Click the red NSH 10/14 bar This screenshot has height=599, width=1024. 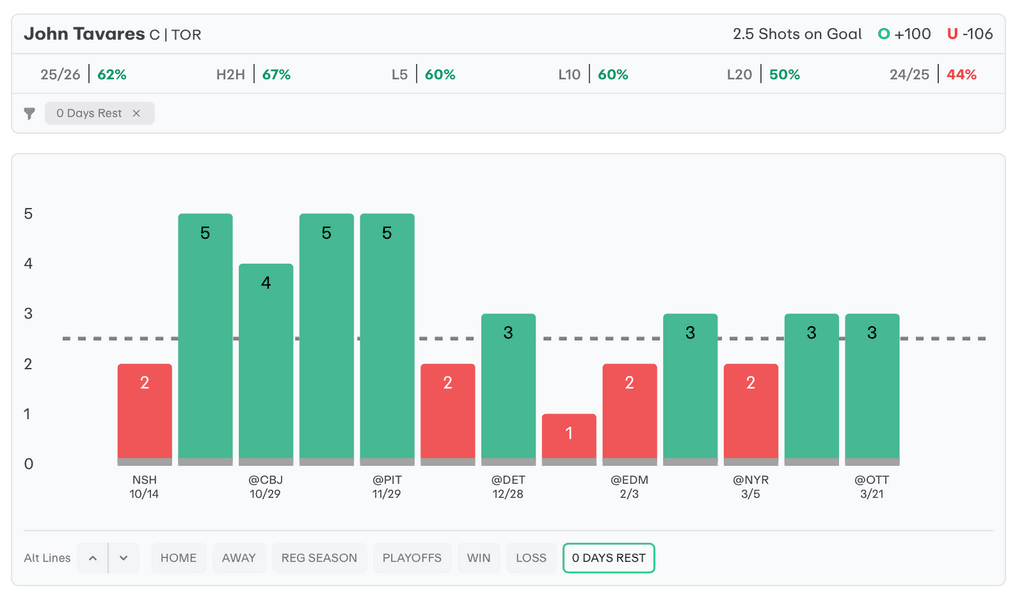coord(145,412)
